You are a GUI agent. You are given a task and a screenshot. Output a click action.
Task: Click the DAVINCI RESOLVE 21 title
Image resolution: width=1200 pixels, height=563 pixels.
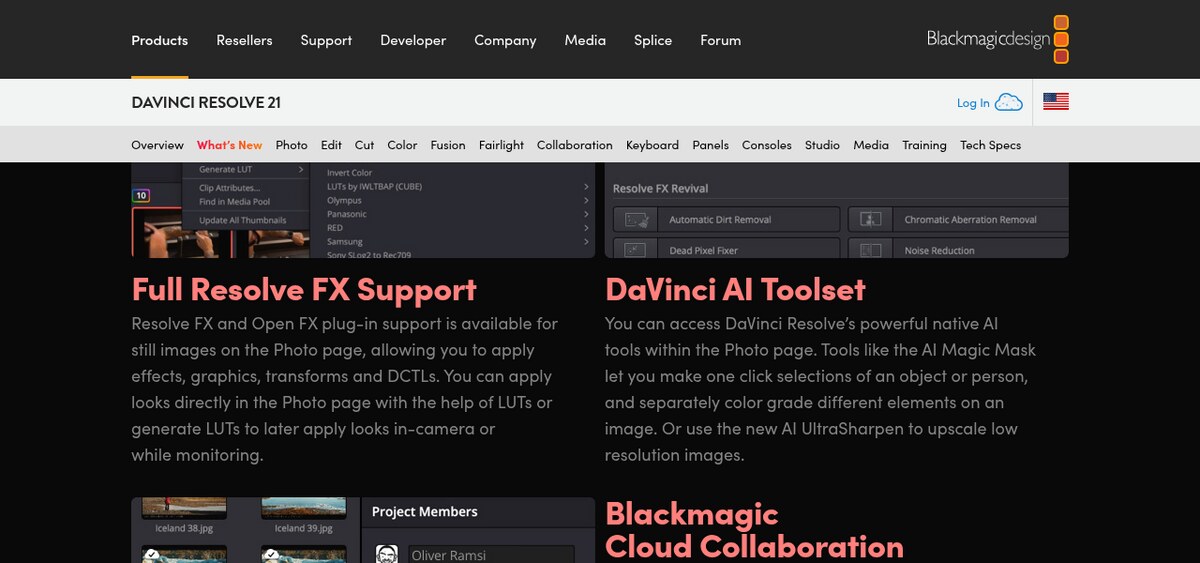(206, 102)
